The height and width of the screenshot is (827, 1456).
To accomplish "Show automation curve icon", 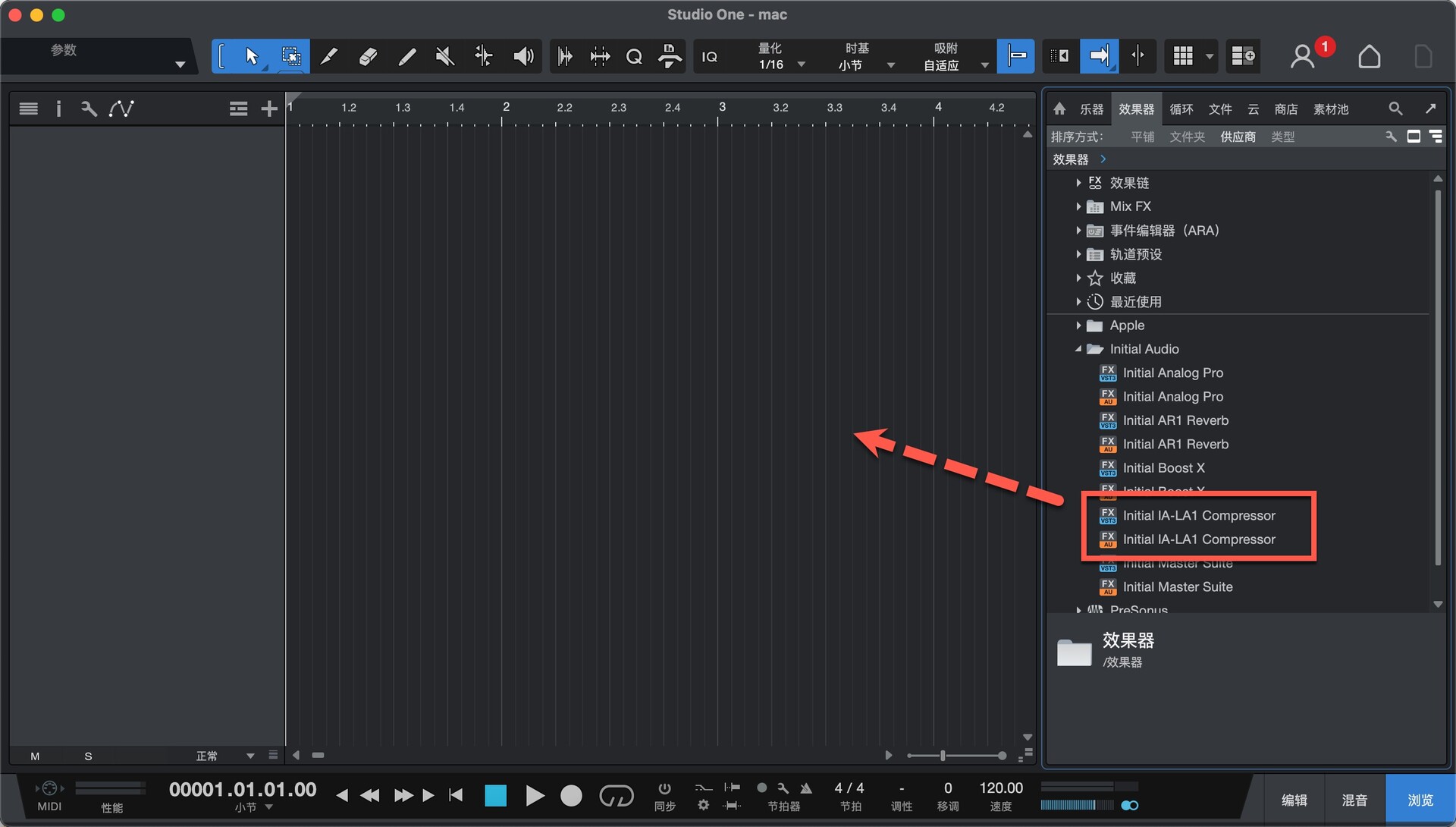I will tap(121, 108).
